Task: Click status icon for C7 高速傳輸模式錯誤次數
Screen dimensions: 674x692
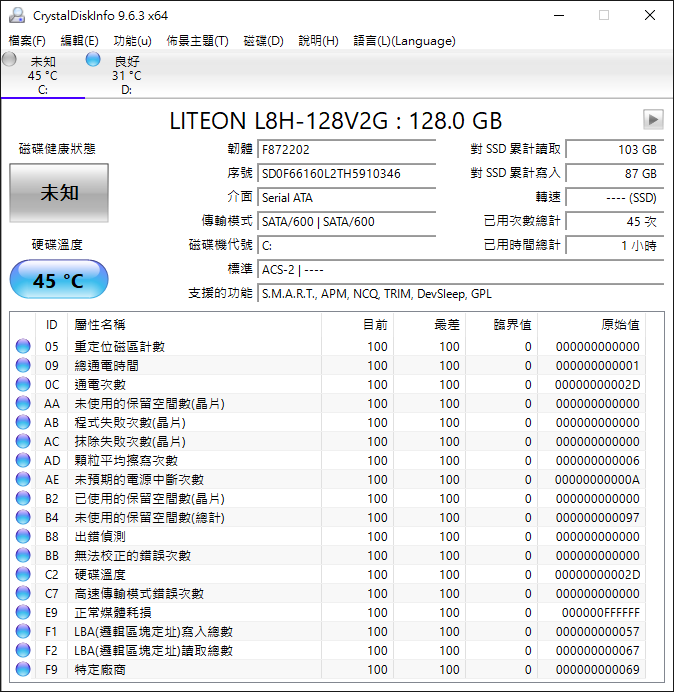Action: (23, 593)
